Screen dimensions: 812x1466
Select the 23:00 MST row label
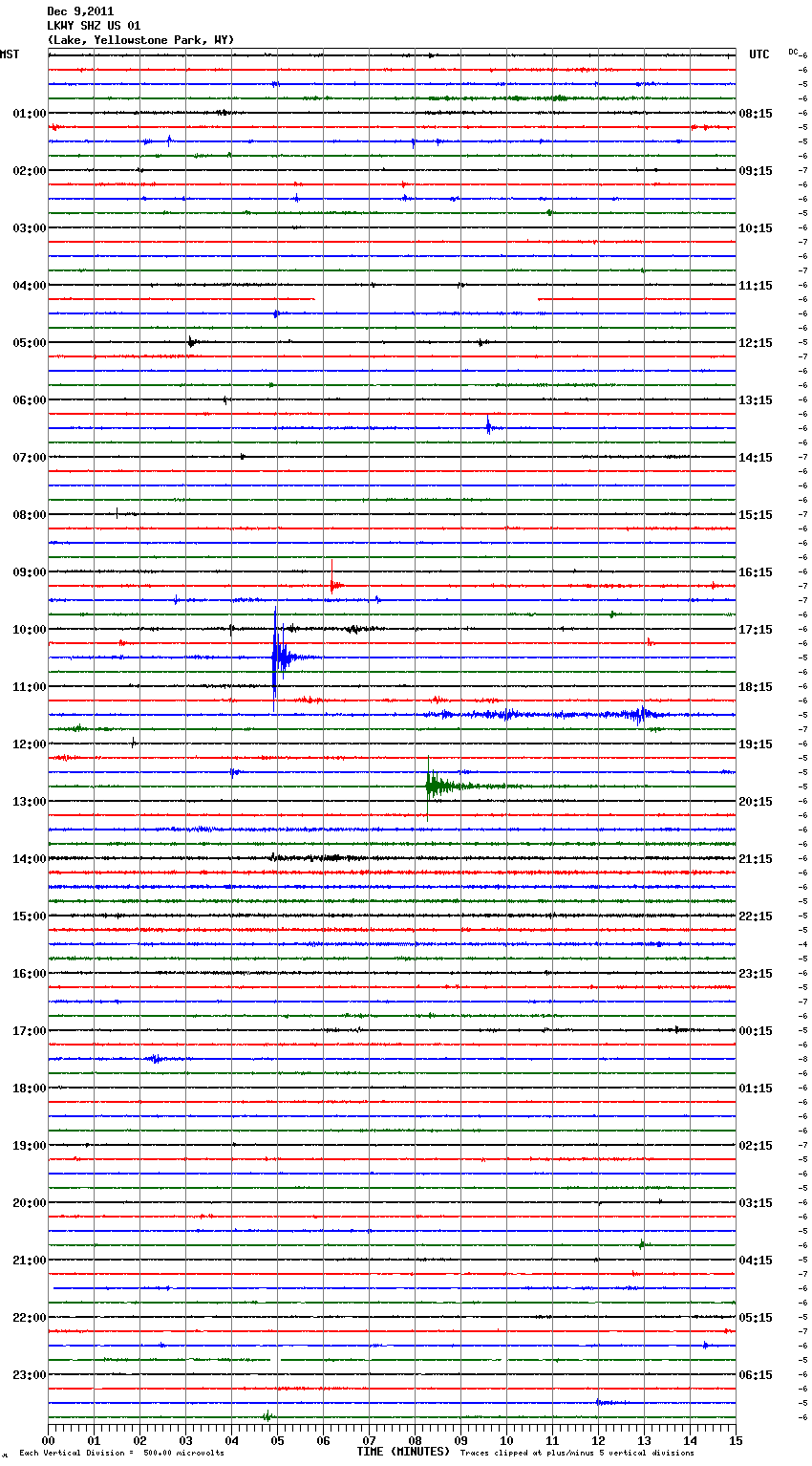tap(30, 1375)
